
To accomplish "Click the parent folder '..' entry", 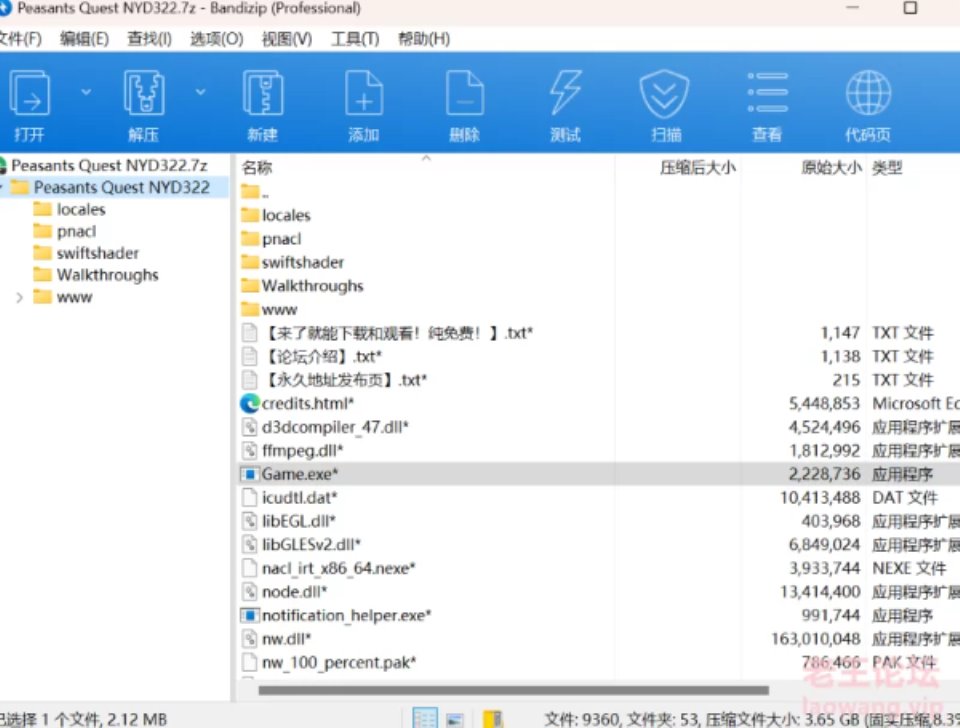I will pyautogui.click(x=255, y=192).
